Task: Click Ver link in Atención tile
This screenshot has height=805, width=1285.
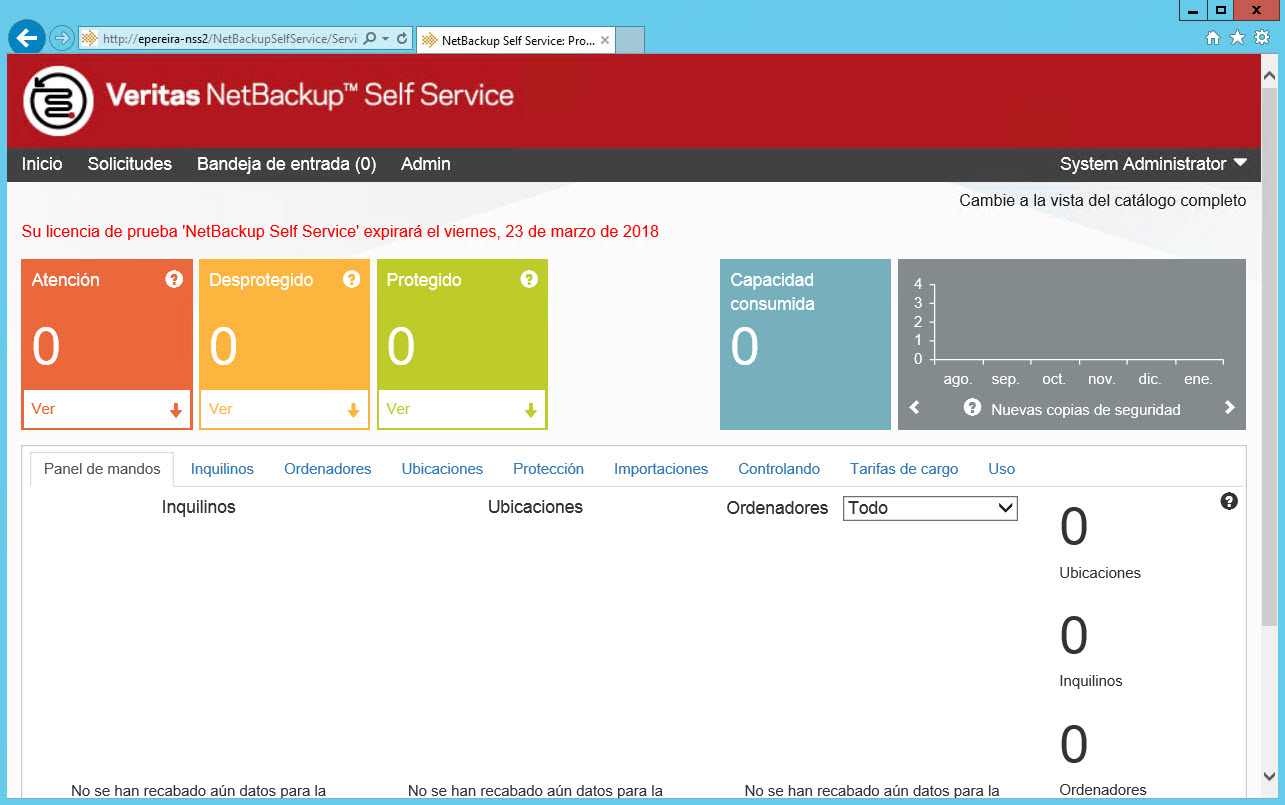Action: click(43, 409)
